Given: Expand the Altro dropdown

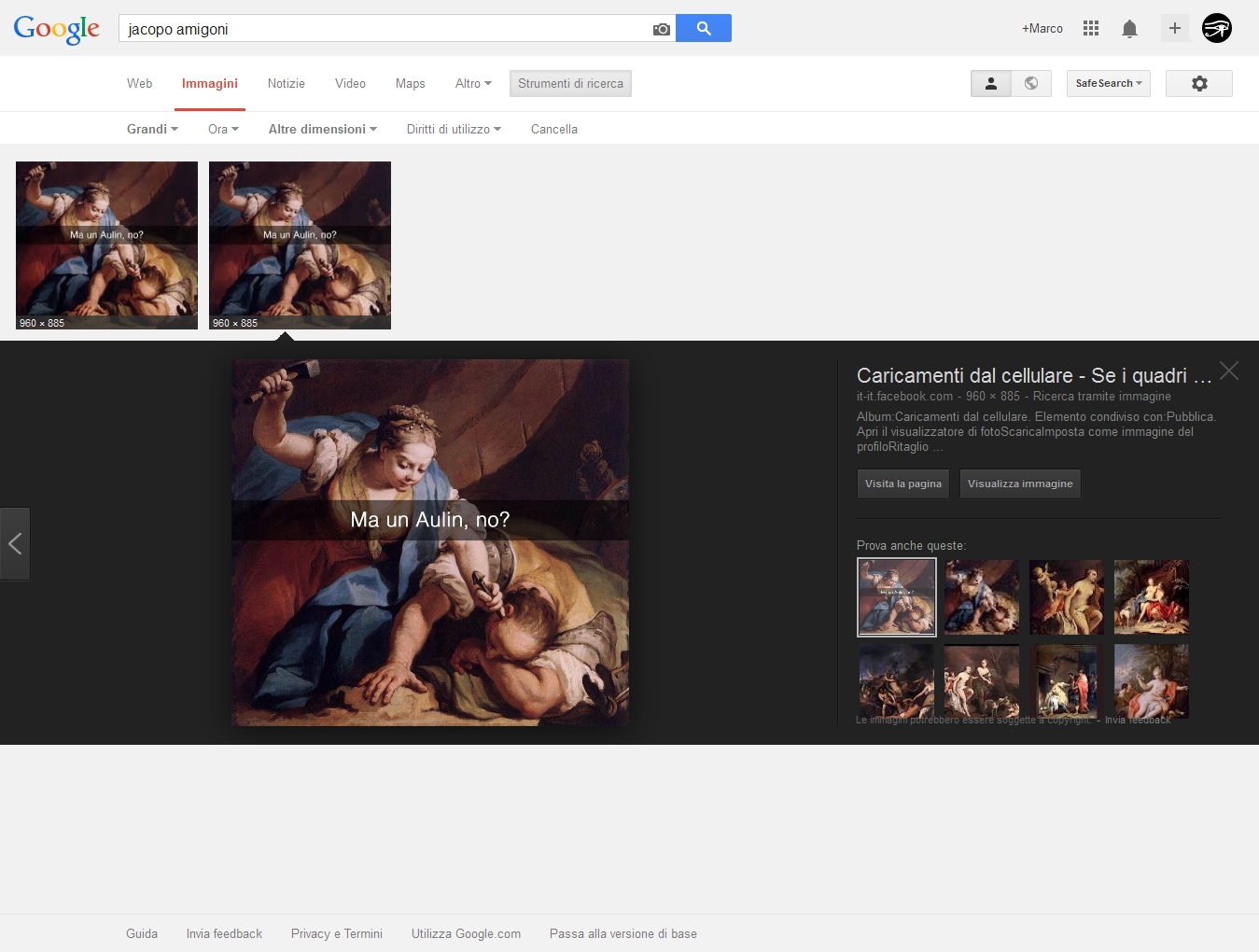Looking at the screenshot, I should point(473,83).
